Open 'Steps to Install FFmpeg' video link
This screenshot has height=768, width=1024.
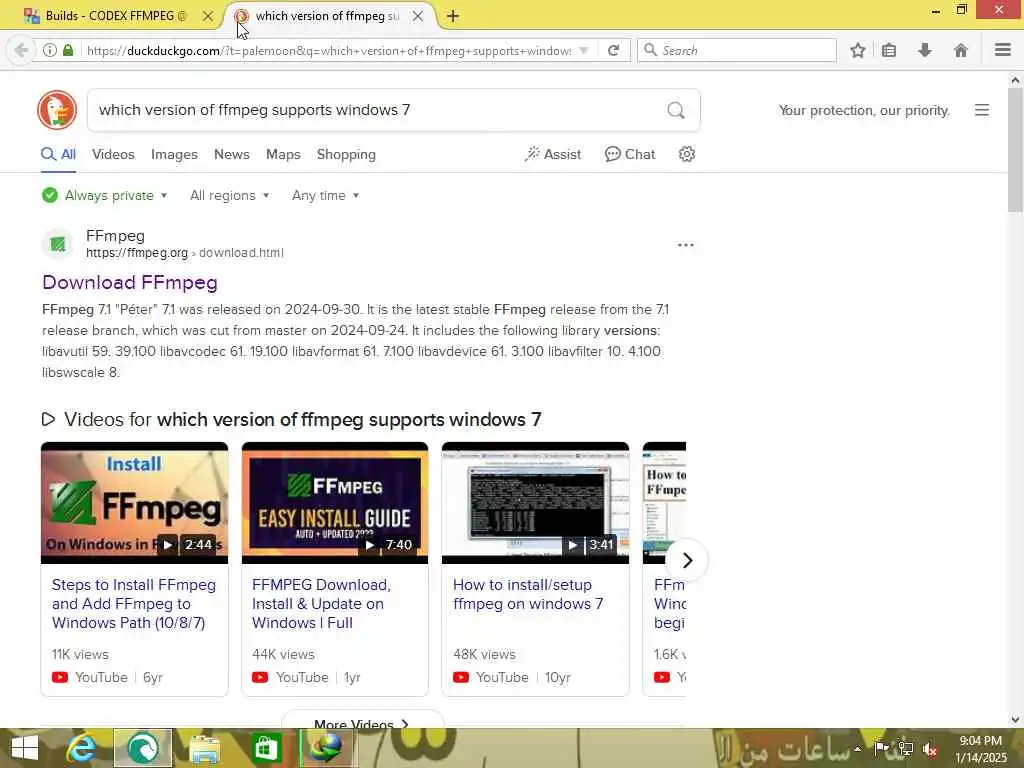point(134,603)
